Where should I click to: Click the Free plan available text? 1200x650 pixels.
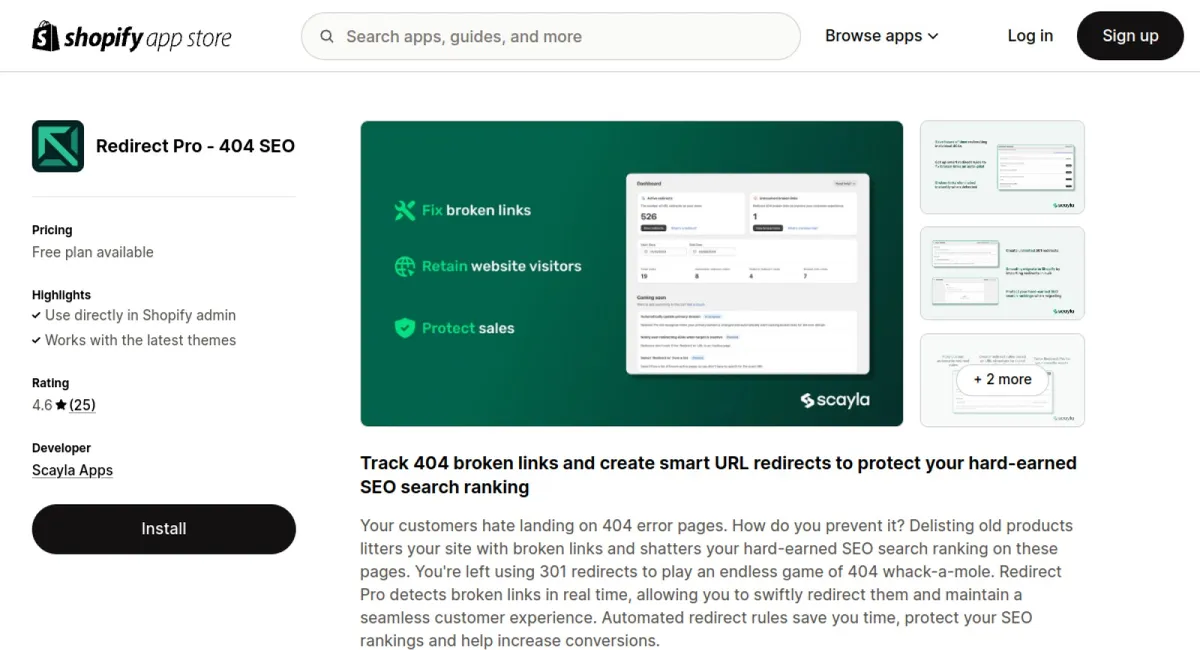coord(93,252)
